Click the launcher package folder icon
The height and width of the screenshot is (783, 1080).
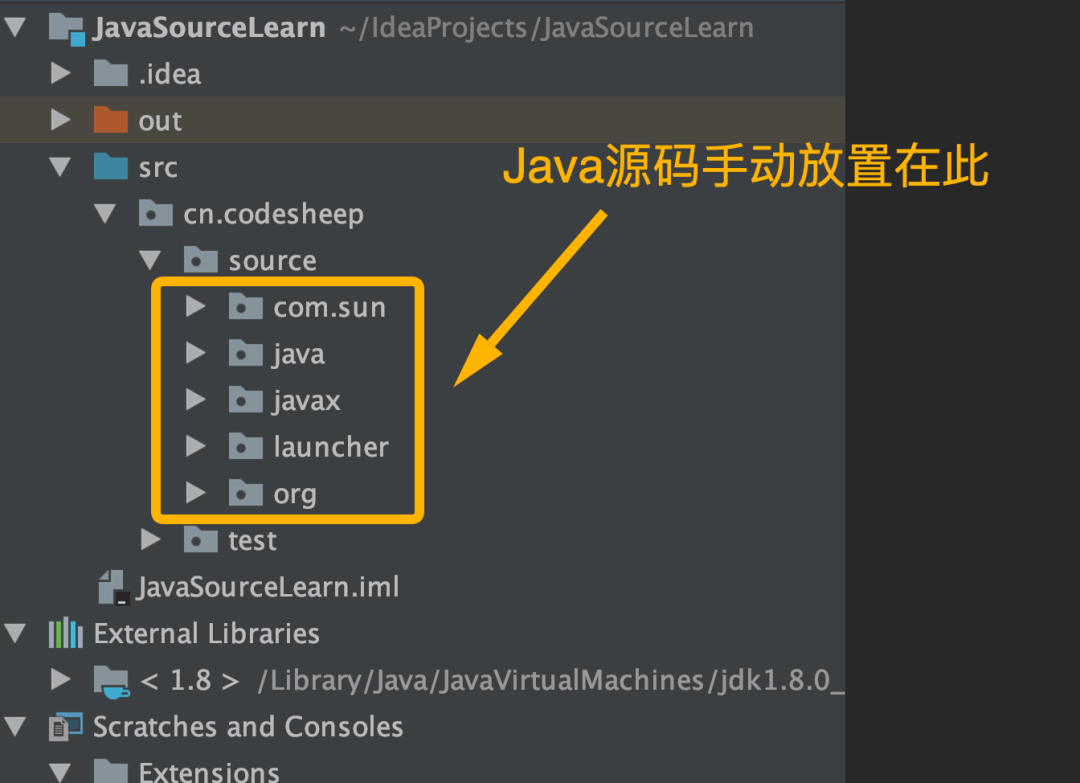coord(245,447)
